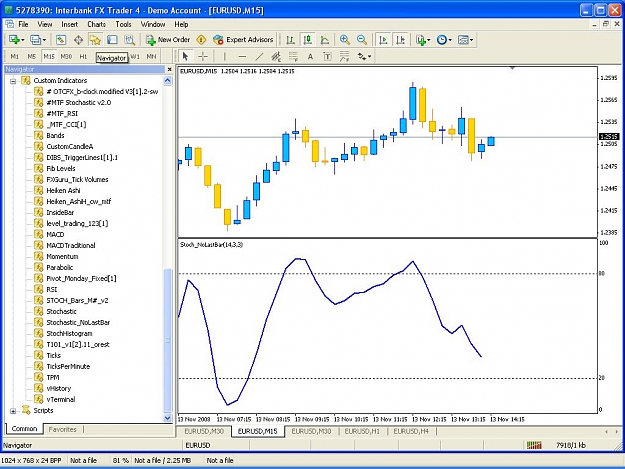Viewport: 625px width, 469px height.
Task: Zoom out the chart with magnifier minus
Action: [x=362, y=40]
